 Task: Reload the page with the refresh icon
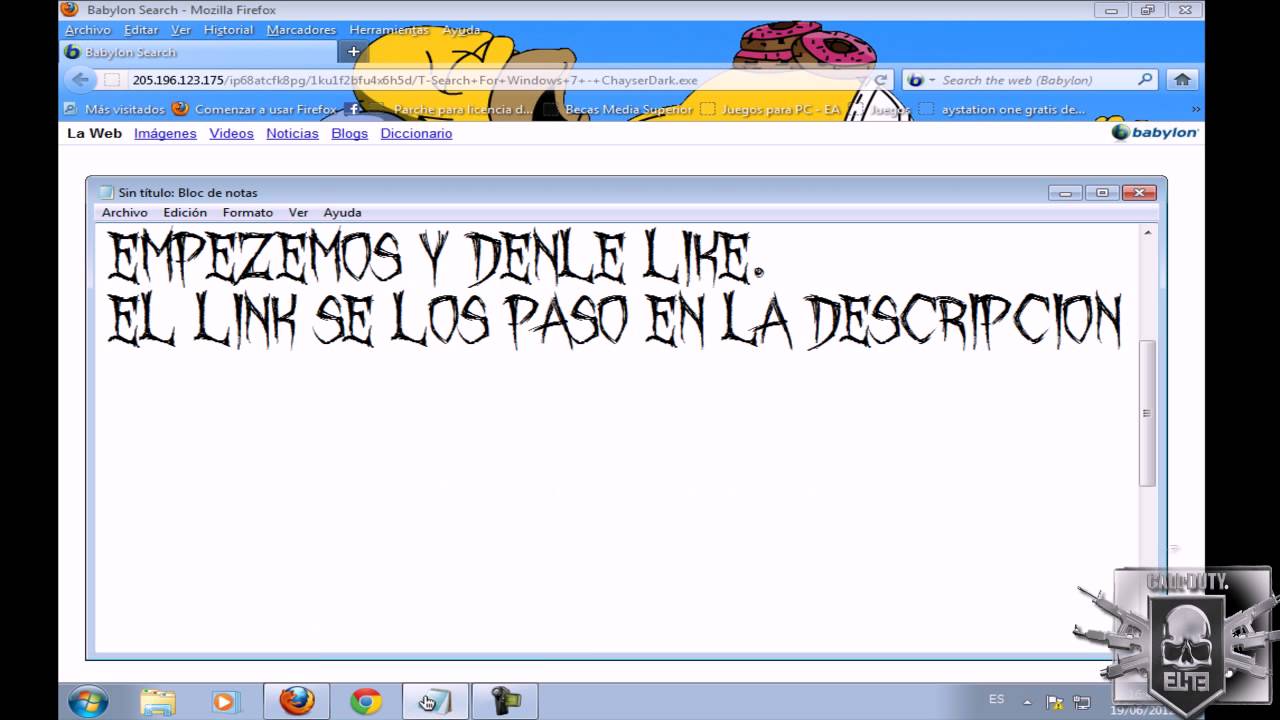(x=881, y=80)
